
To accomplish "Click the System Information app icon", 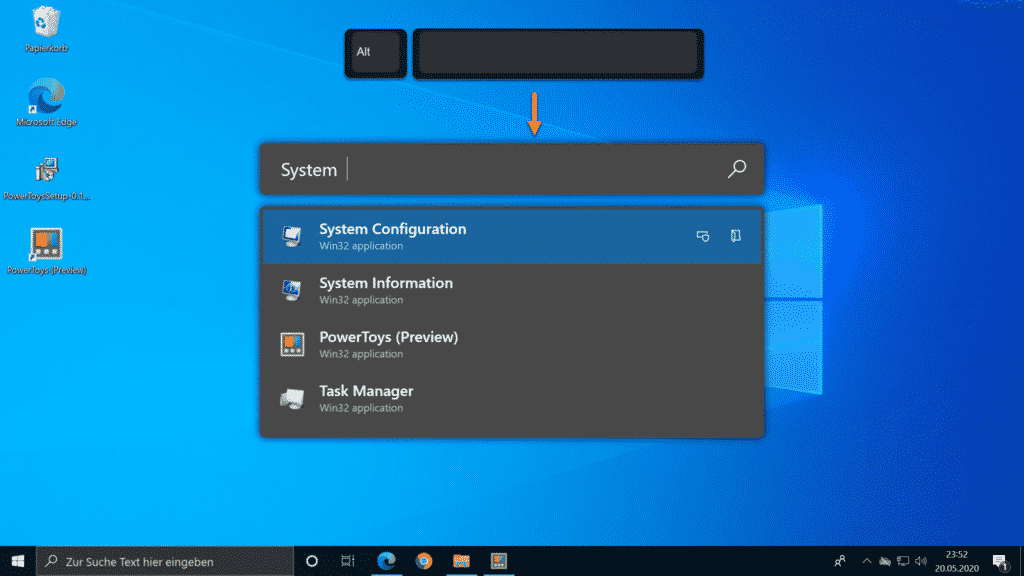I will click(x=292, y=290).
